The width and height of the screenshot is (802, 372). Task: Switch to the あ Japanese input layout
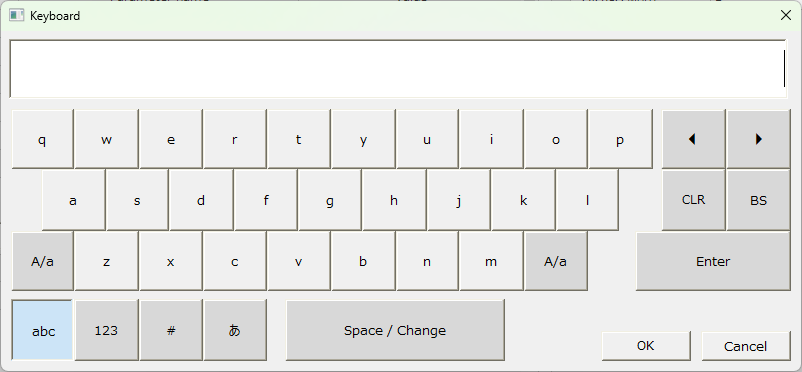point(235,330)
